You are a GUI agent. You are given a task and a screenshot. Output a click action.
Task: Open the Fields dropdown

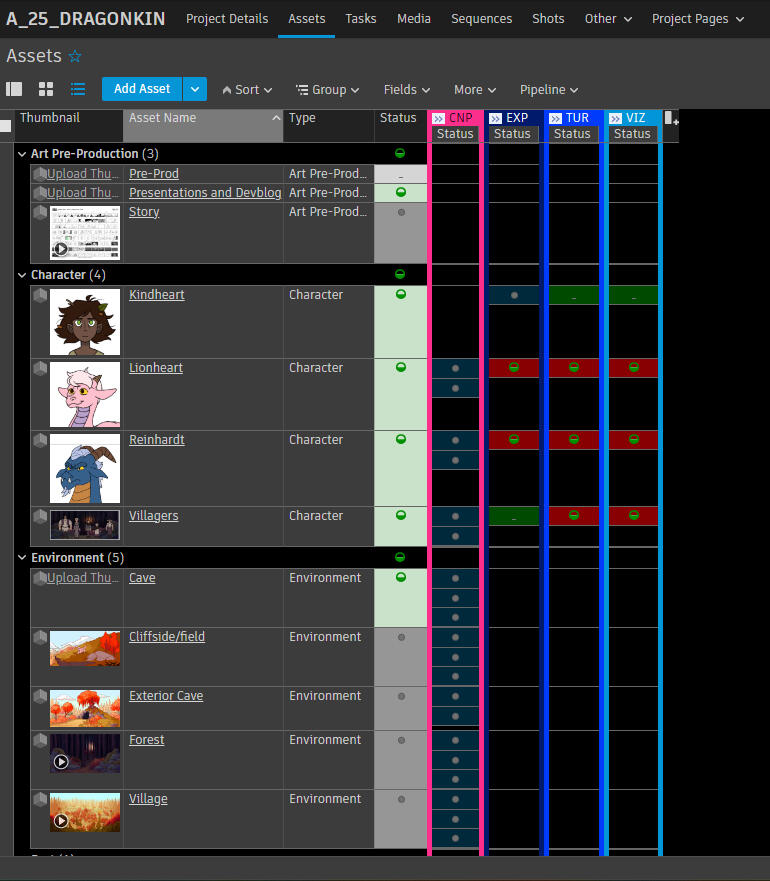coord(407,90)
